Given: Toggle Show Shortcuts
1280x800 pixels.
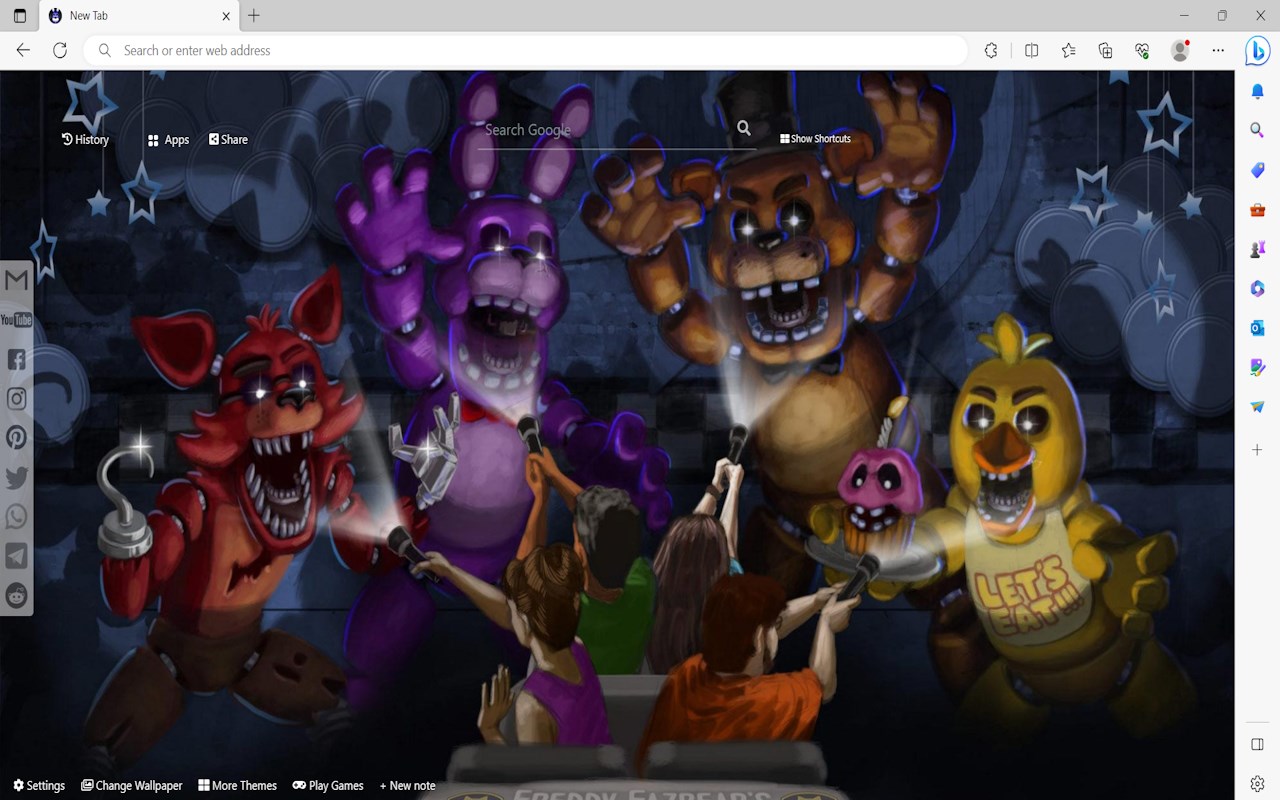Looking at the screenshot, I should coord(815,139).
